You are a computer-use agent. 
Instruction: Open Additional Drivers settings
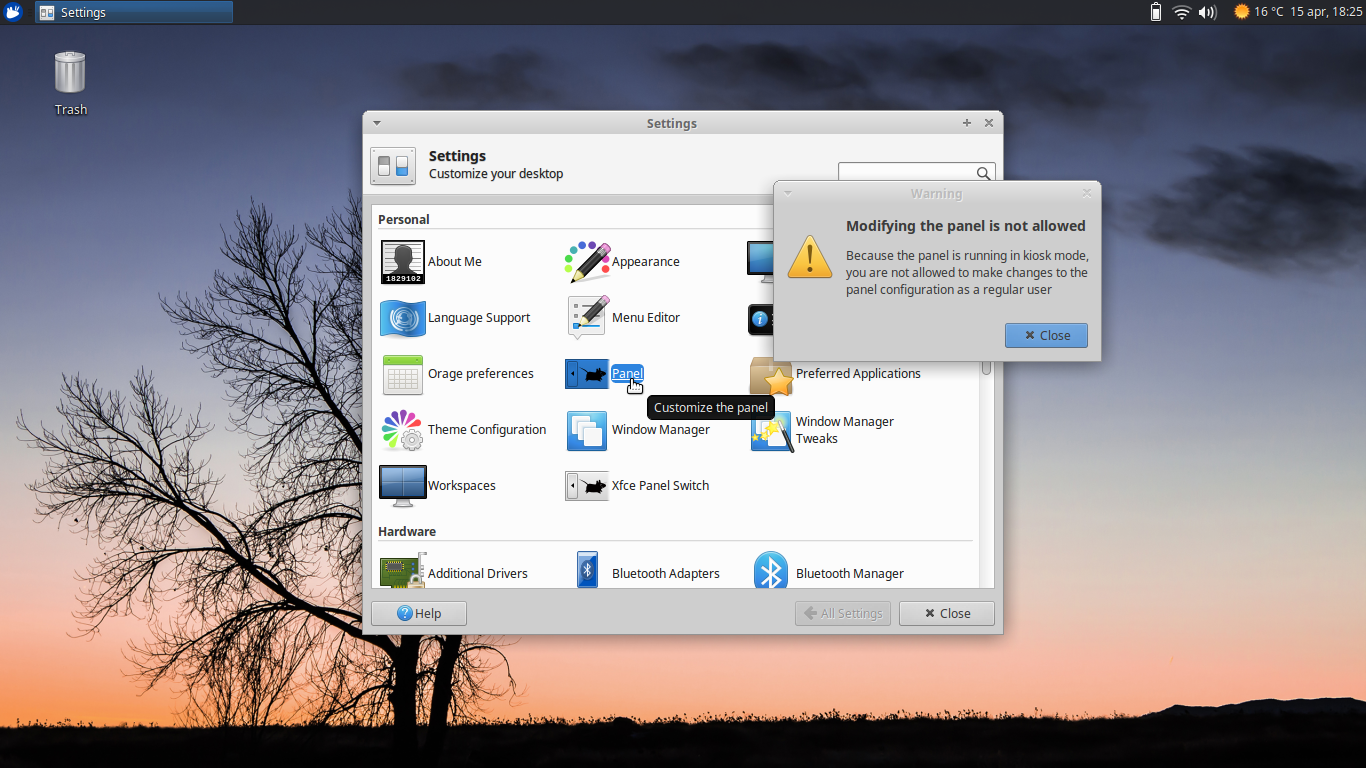(478, 572)
